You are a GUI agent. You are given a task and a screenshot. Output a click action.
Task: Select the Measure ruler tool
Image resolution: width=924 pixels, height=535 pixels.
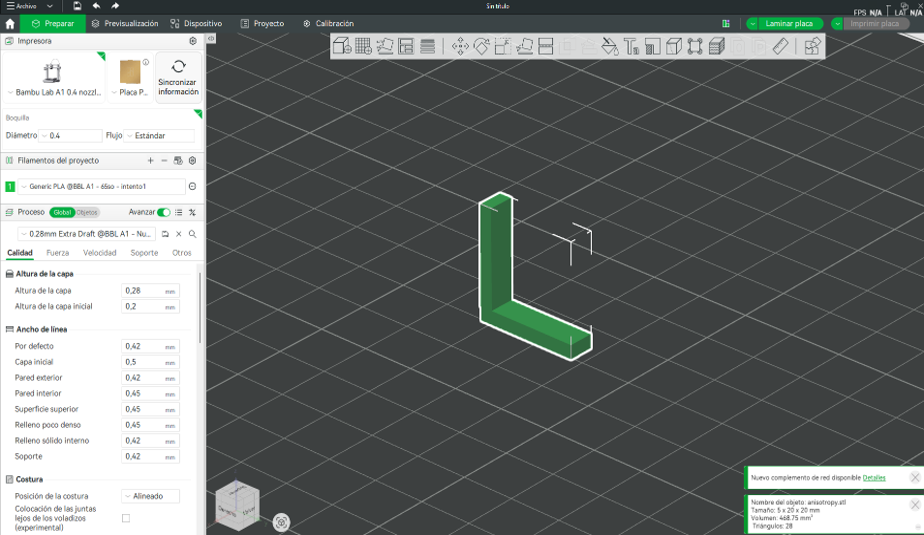pyautogui.click(x=780, y=46)
